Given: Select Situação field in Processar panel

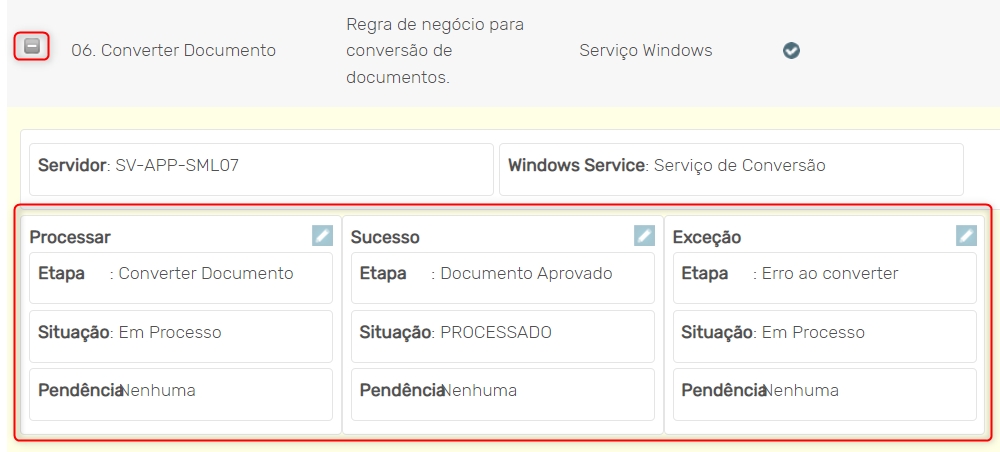Looking at the screenshot, I should [x=181, y=335].
